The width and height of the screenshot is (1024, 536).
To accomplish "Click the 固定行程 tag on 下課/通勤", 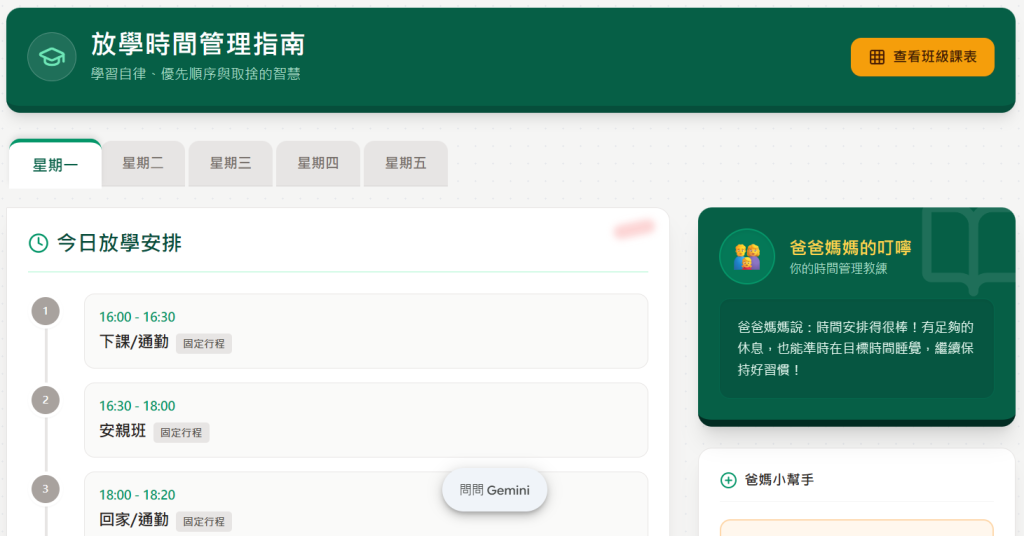I will coord(204,343).
